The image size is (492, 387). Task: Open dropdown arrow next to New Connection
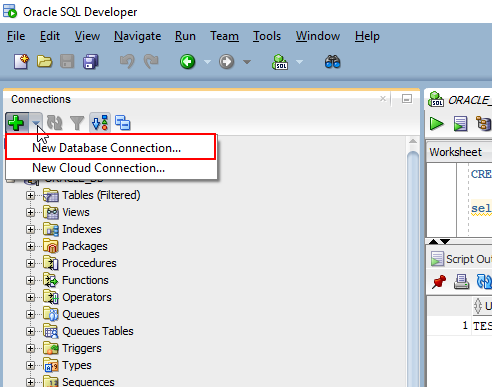36,123
